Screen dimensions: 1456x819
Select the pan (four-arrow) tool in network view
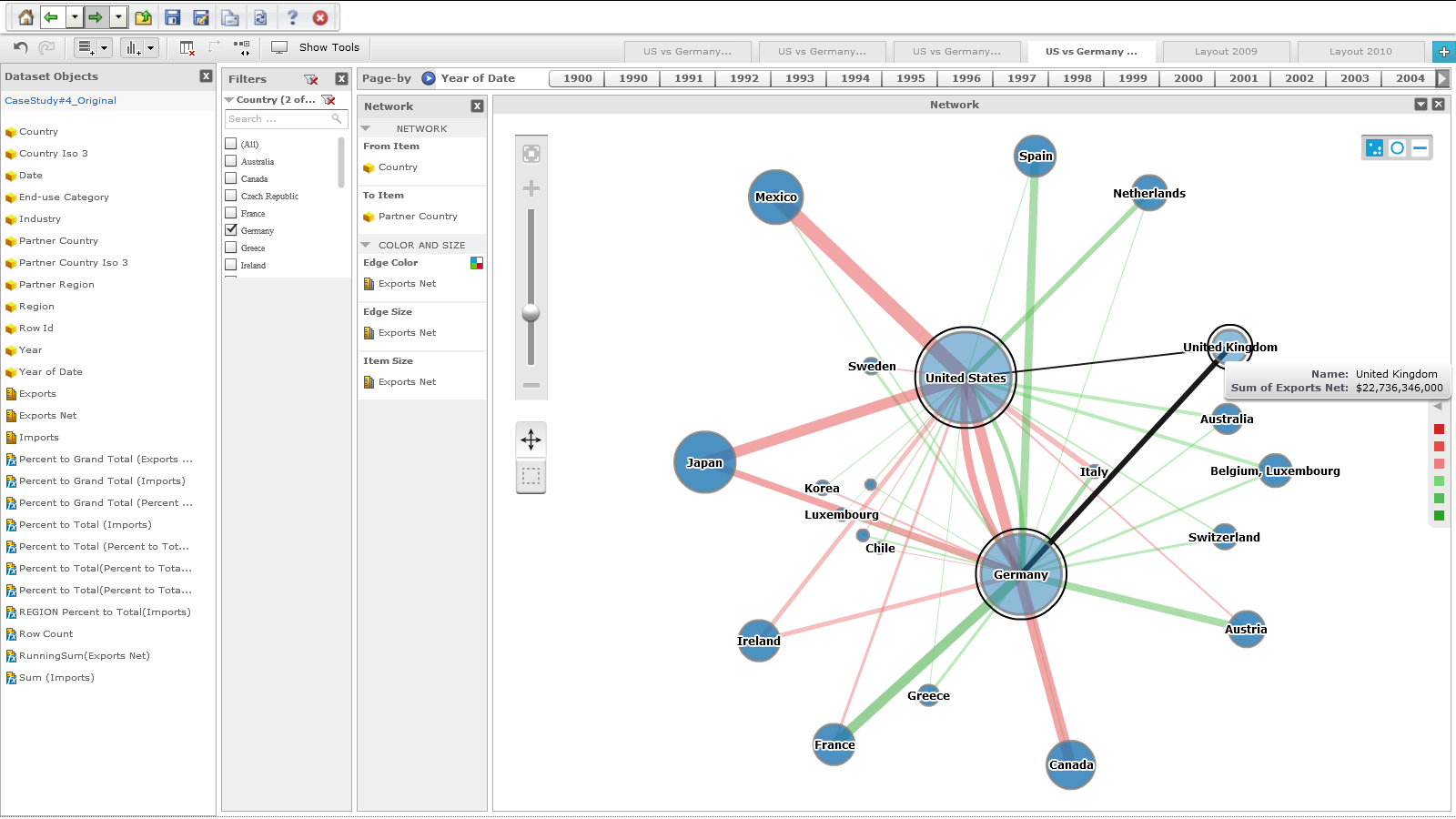531,440
